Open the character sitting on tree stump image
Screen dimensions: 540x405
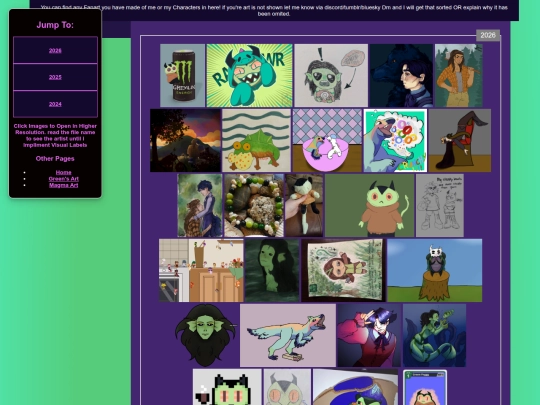435,270
